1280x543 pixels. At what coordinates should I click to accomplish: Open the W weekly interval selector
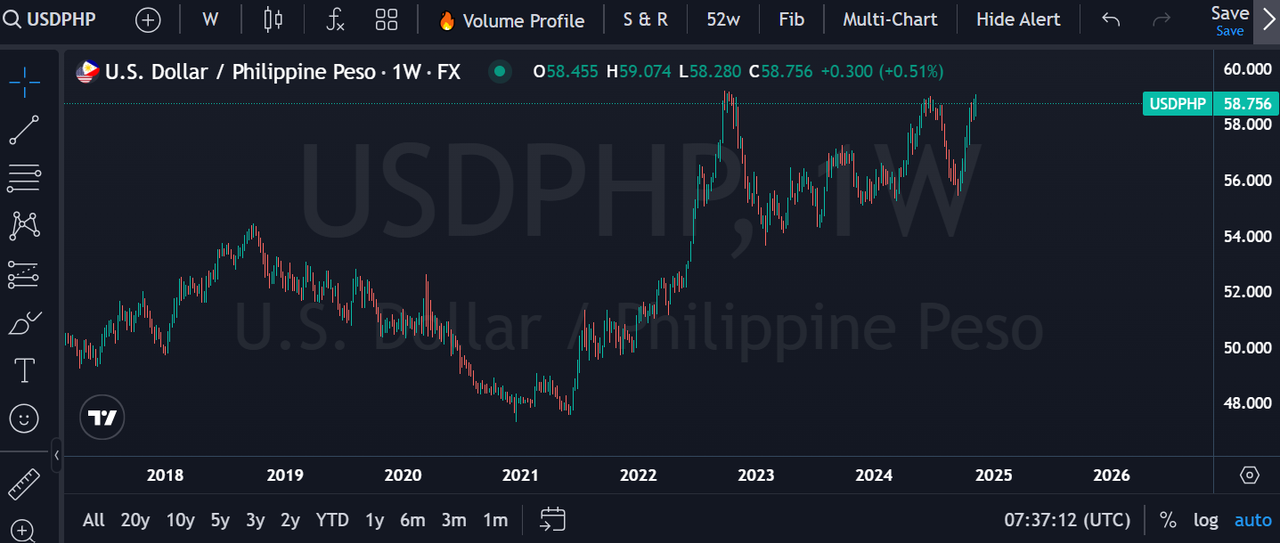point(210,20)
